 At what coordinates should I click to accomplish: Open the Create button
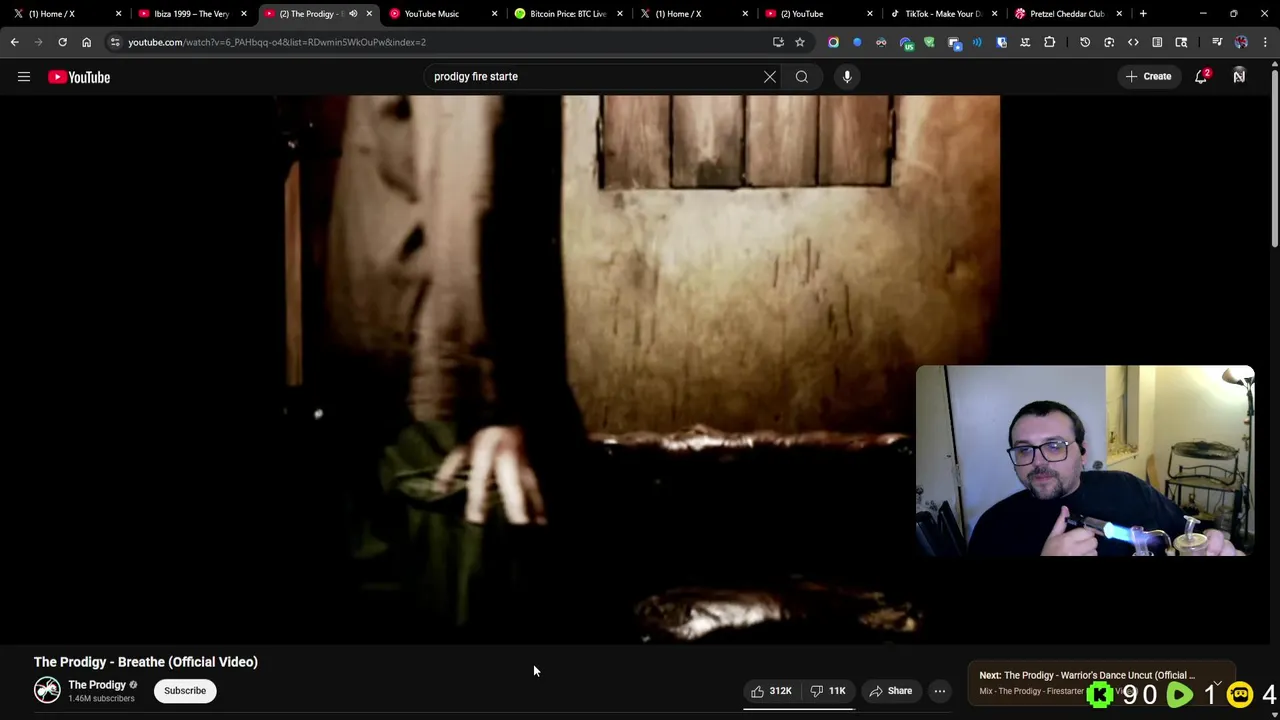[x=1148, y=77]
